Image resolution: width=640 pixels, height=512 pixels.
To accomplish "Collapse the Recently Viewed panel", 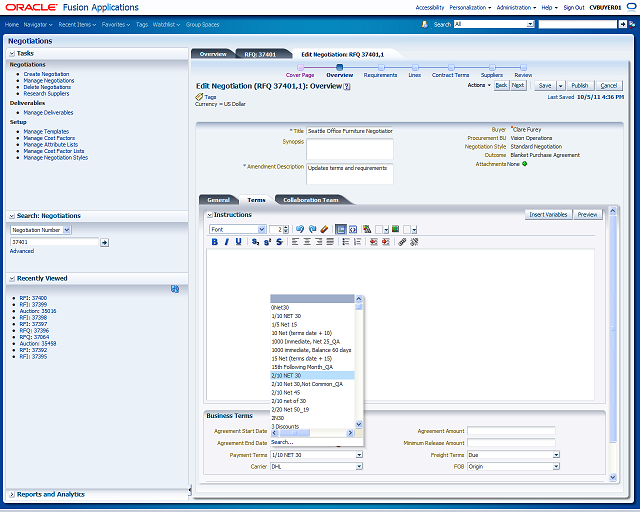I will 12,278.
